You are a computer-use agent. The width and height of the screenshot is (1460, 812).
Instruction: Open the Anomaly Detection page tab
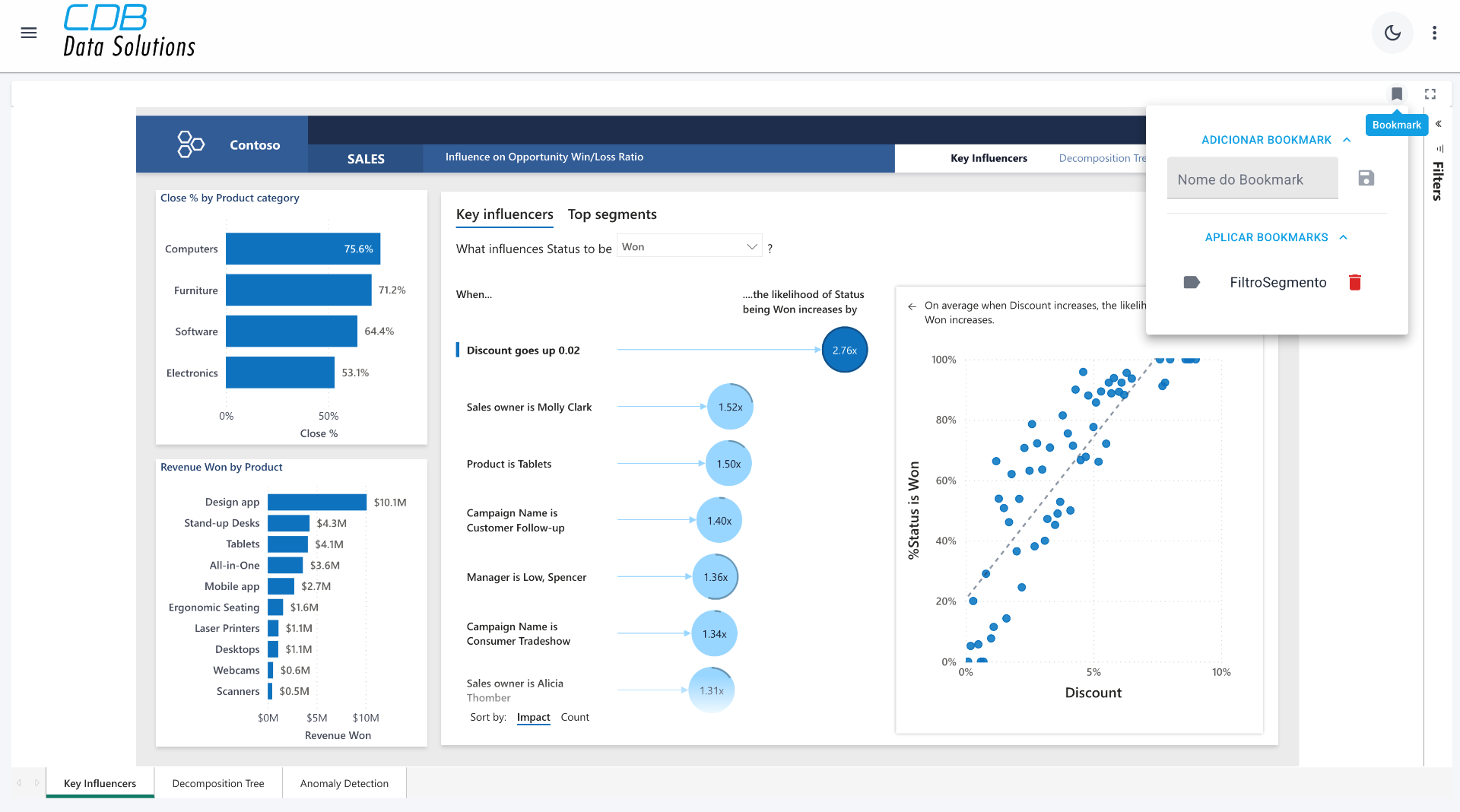(344, 783)
